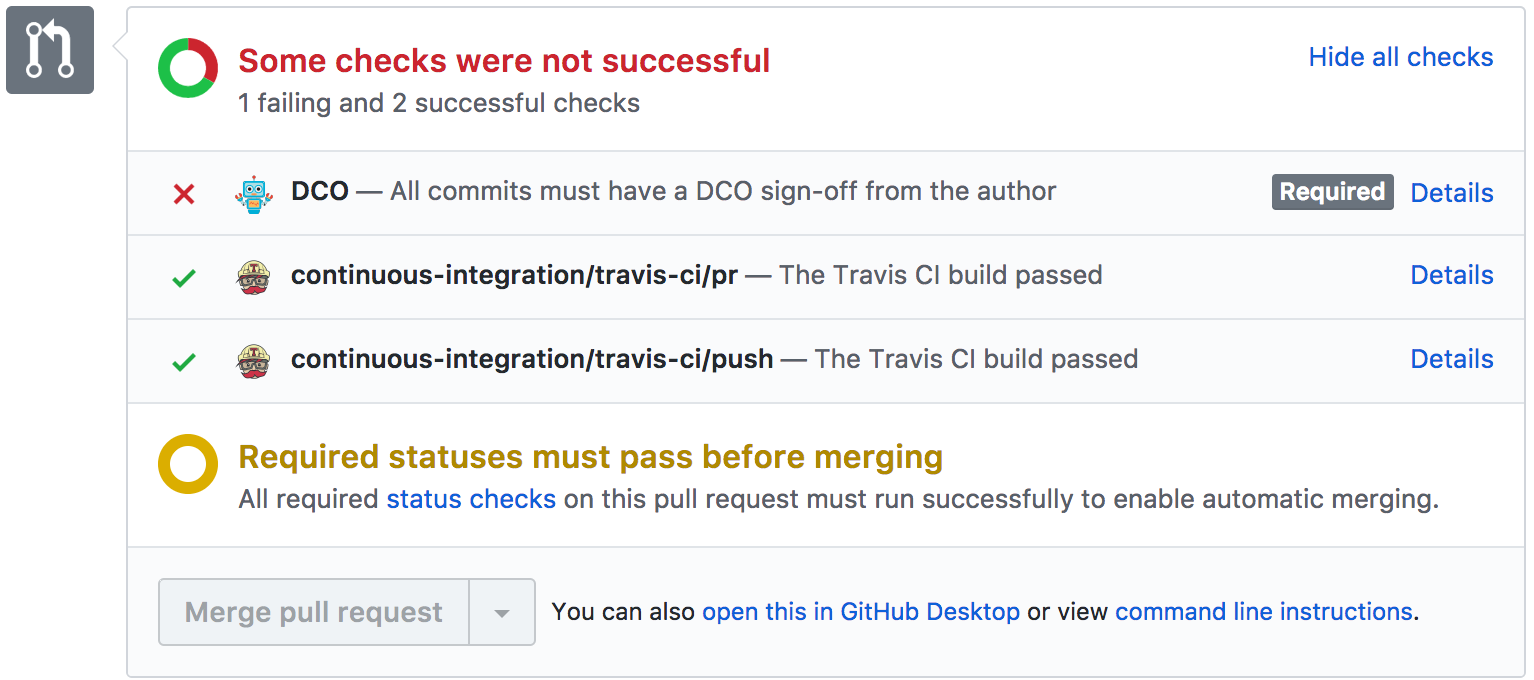Click the DCO bot avatar icon
This screenshot has height=680, width=1534.
click(254, 192)
